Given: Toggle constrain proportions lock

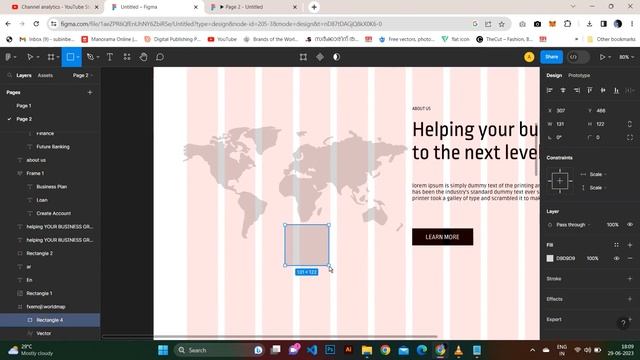Looking at the screenshot, I should (x=630, y=124).
